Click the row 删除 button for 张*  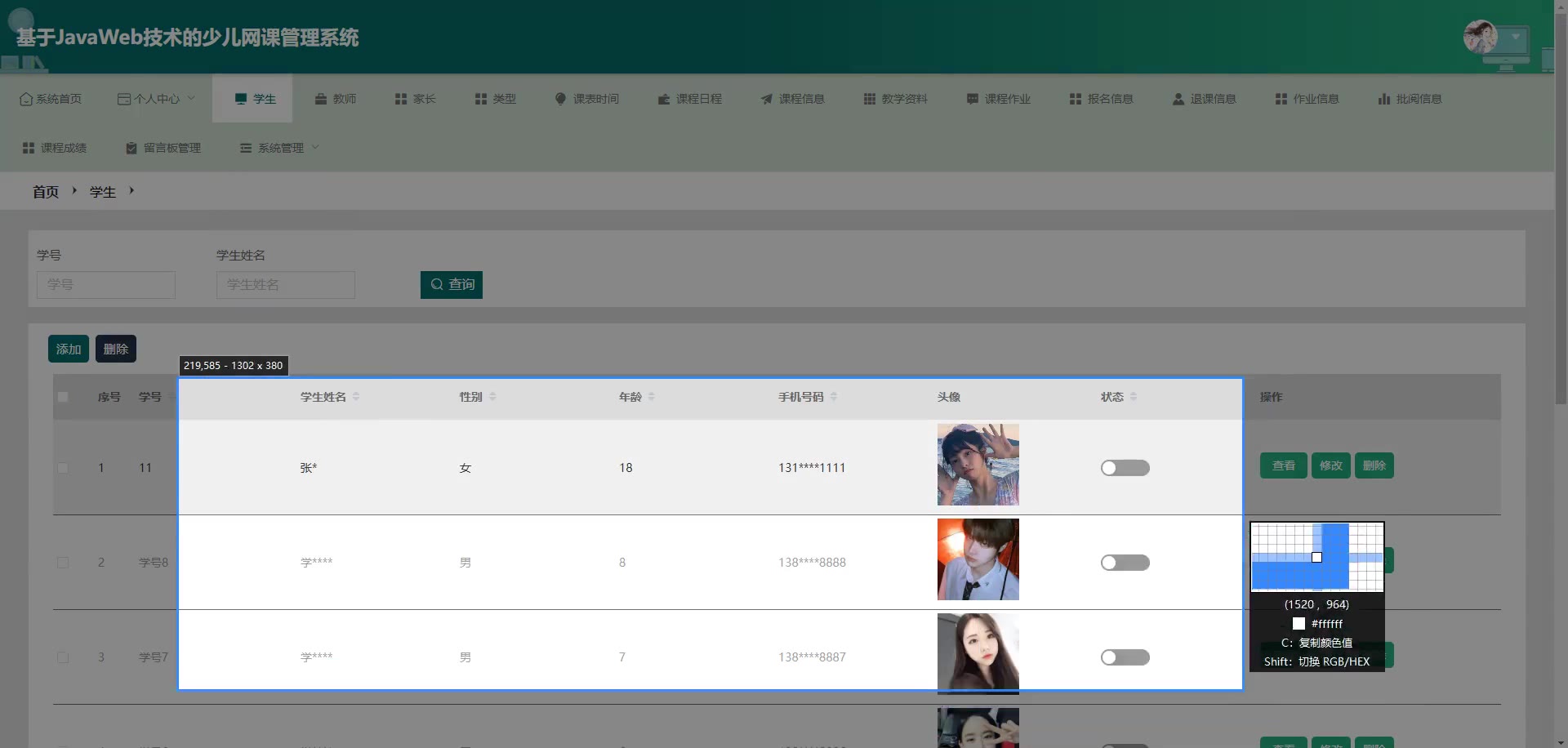1374,465
